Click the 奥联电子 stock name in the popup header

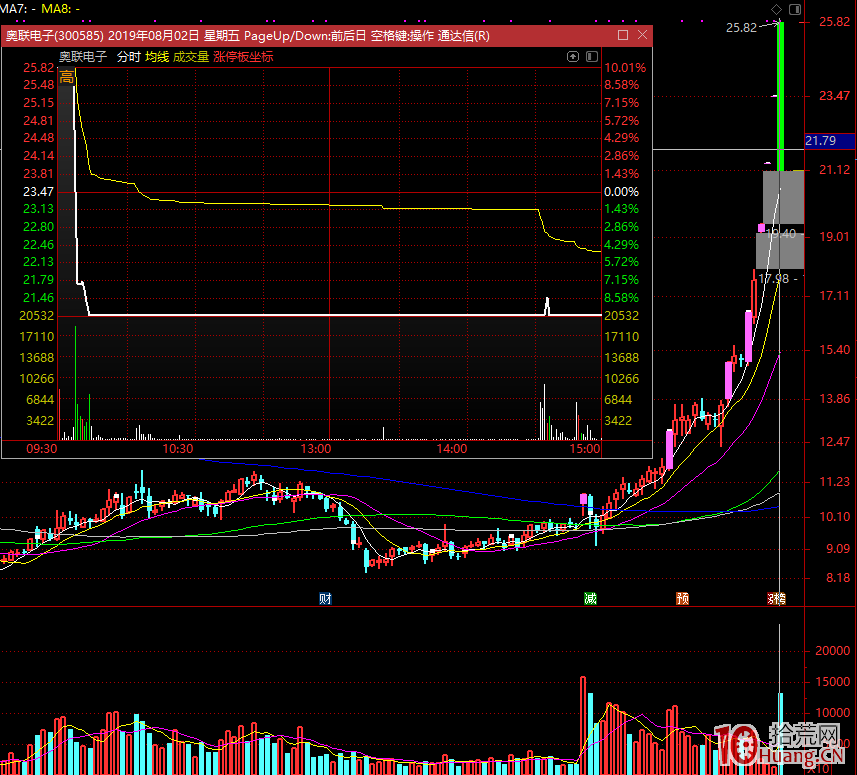click(x=83, y=57)
